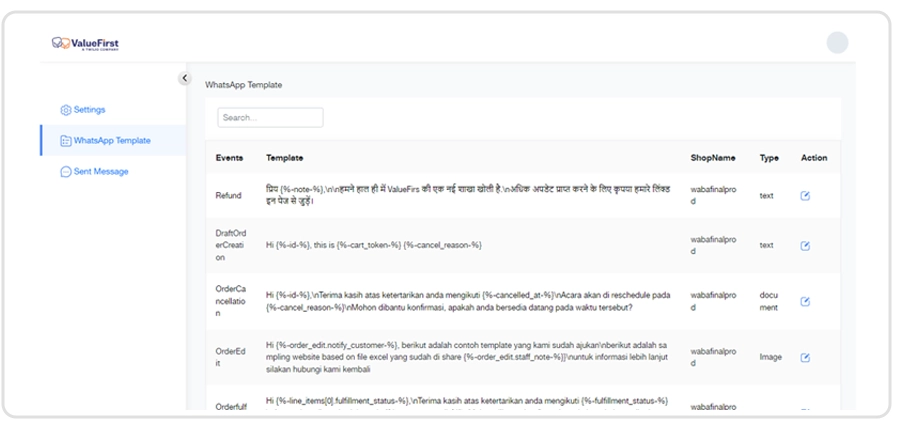This screenshot has width=900, height=427.
Task: Open the Settings menu item label
Action: point(89,110)
